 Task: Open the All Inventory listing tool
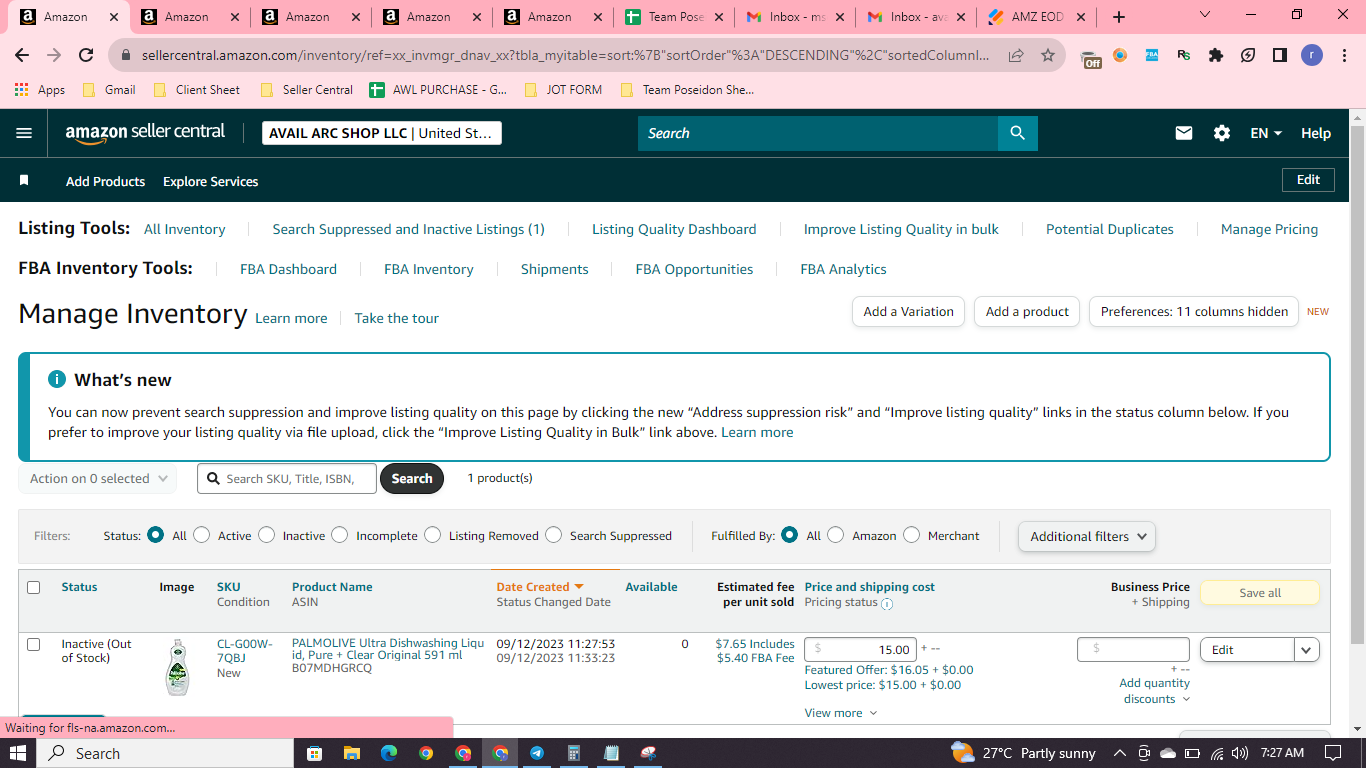click(185, 229)
